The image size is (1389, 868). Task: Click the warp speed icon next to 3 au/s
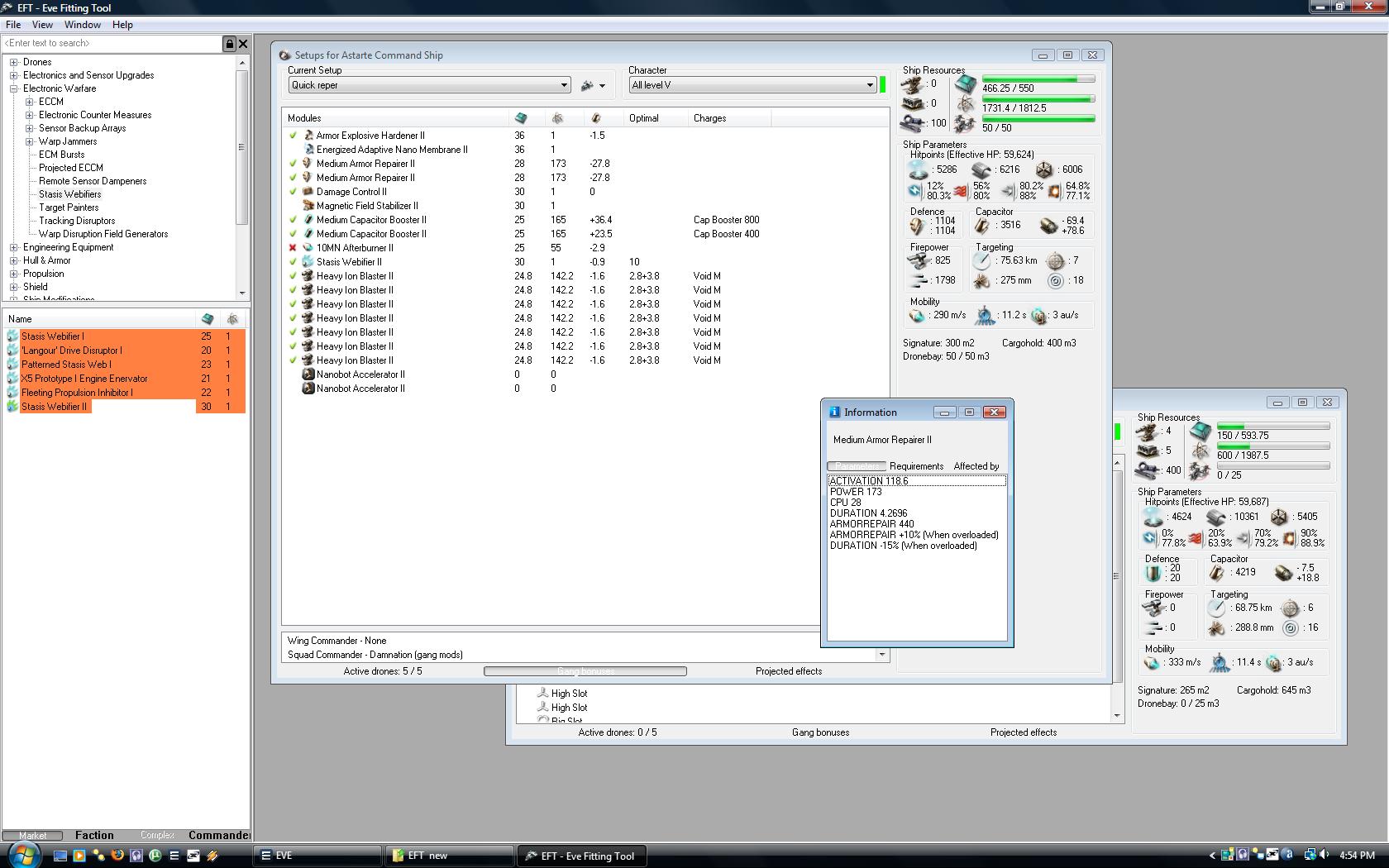(1039, 316)
